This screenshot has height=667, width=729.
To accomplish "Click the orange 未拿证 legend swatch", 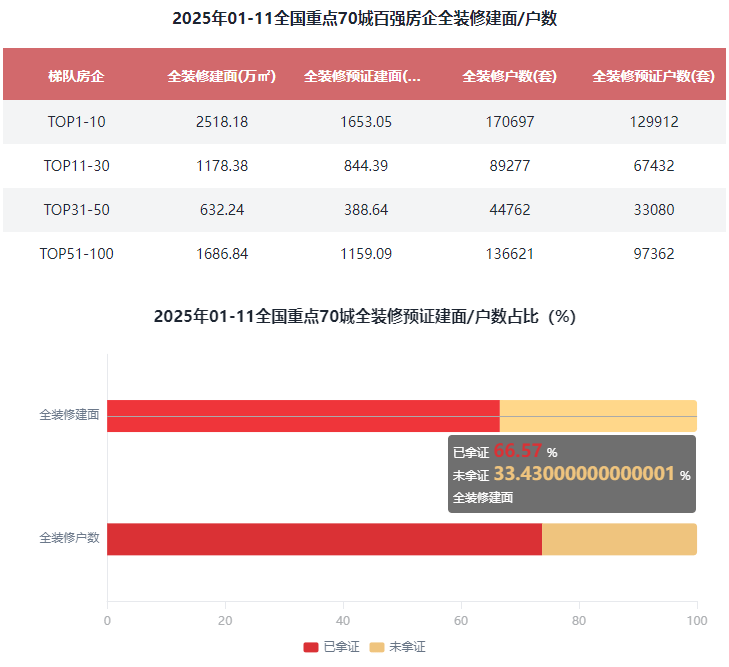I will tap(377, 647).
